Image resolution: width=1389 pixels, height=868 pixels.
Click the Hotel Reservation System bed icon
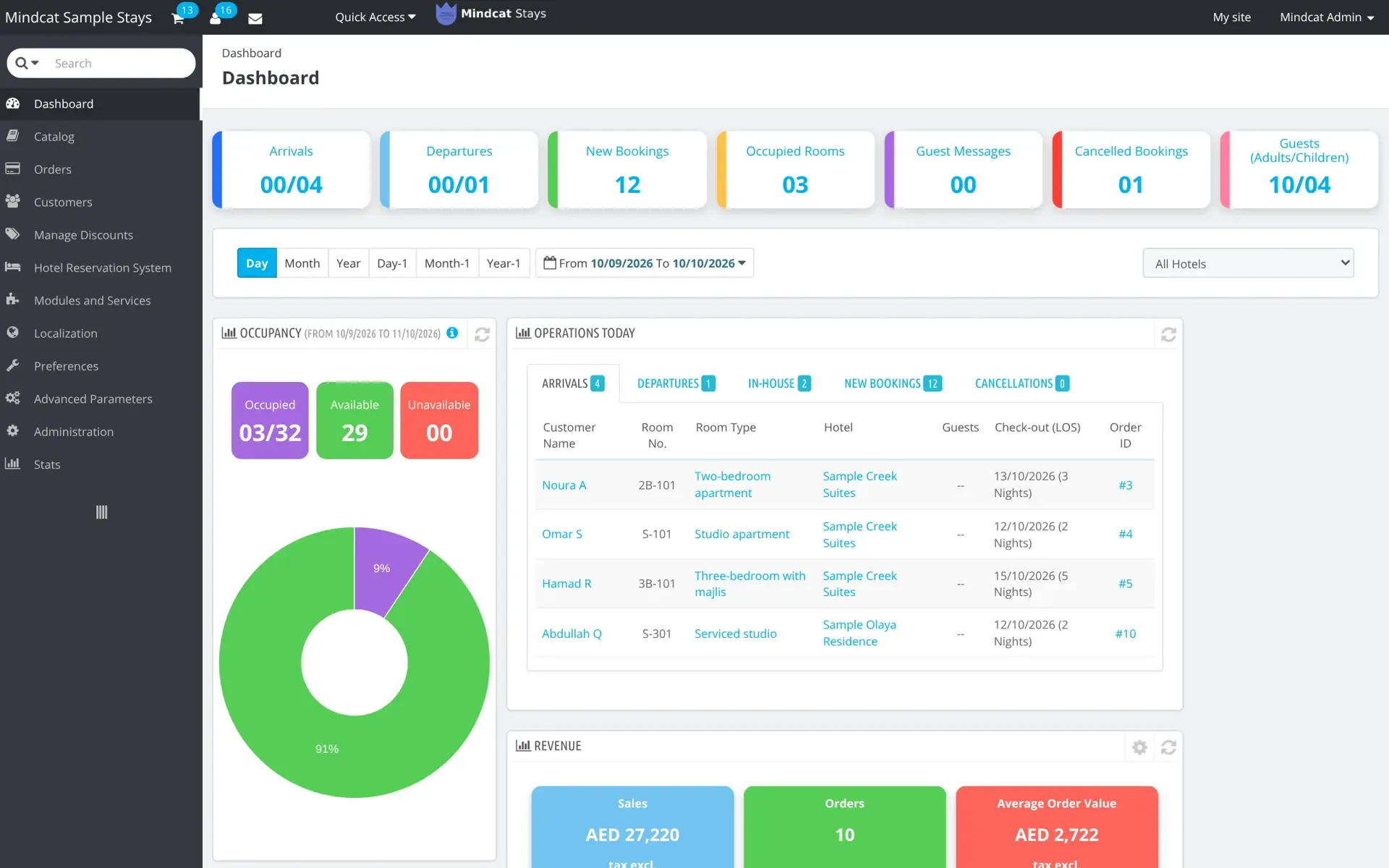pos(12,267)
